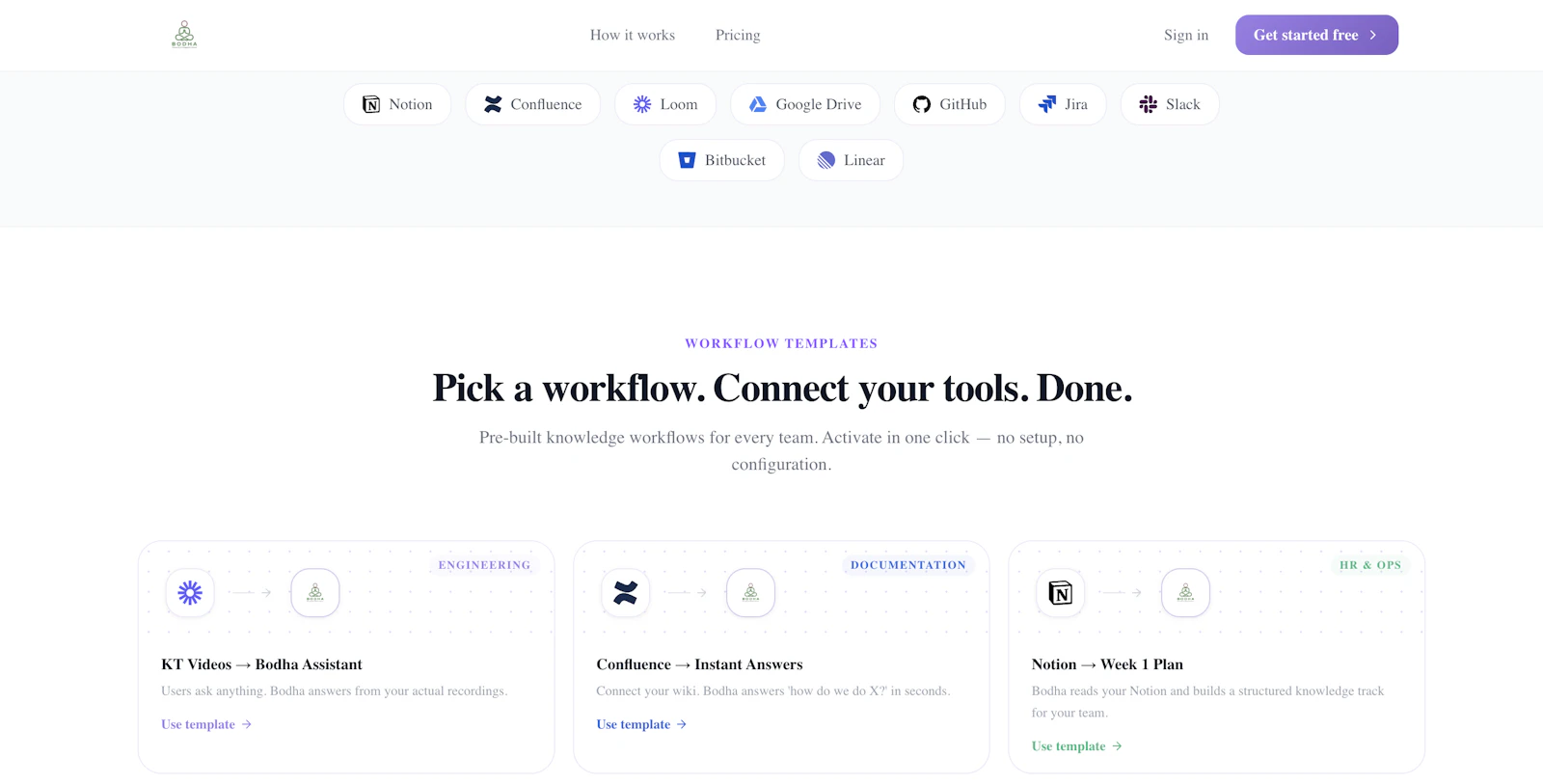The height and width of the screenshot is (784, 1543).
Task: Use template for Confluence Instant Answers
Action: (x=641, y=724)
